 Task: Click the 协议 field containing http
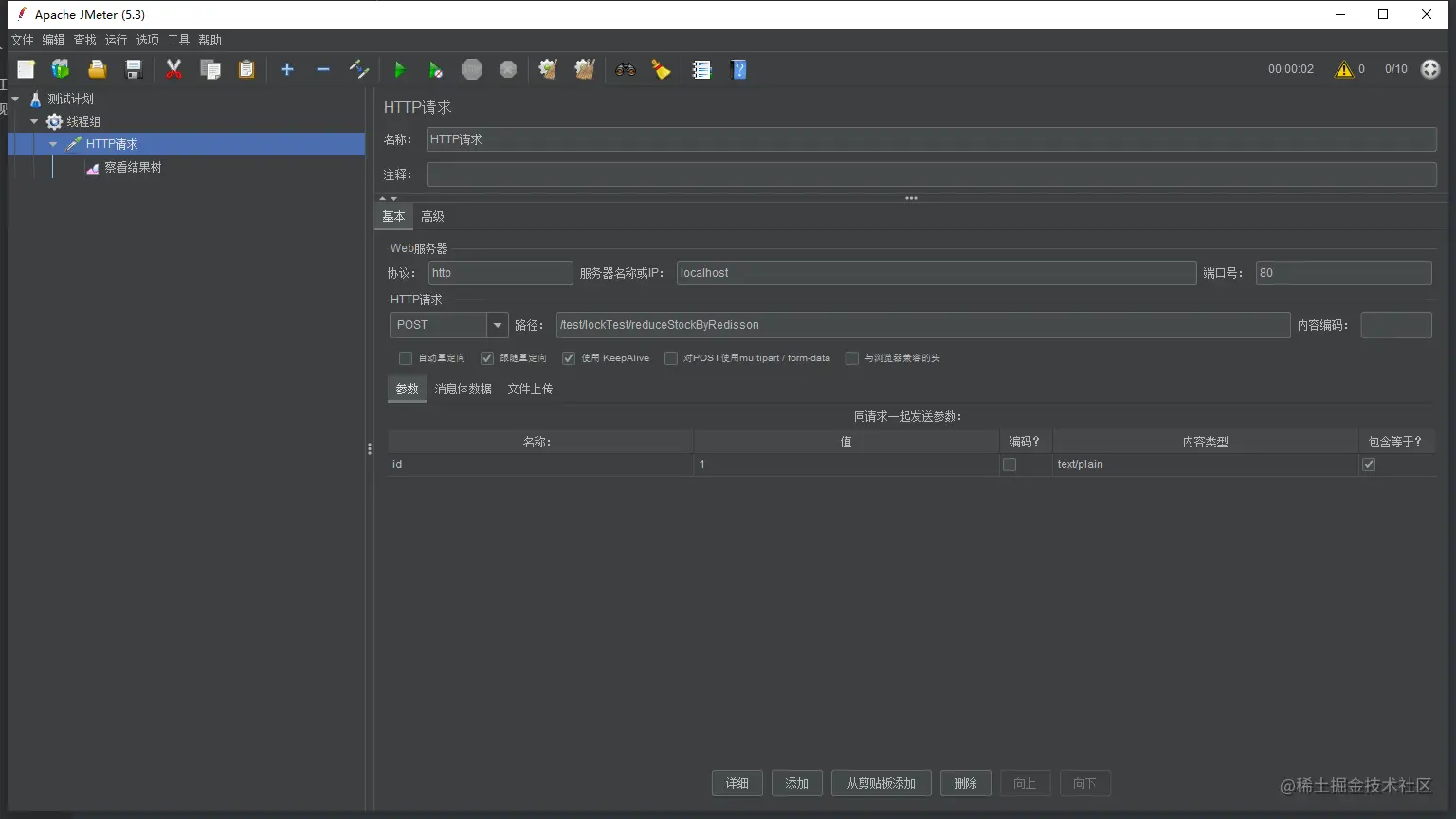(500, 273)
